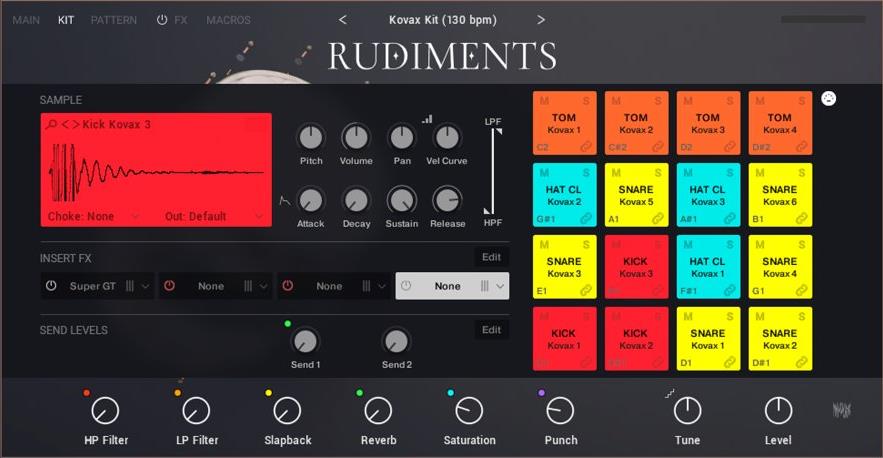Click the Super GT slot handle bars
The image size is (883, 458).
[x=130, y=286]
